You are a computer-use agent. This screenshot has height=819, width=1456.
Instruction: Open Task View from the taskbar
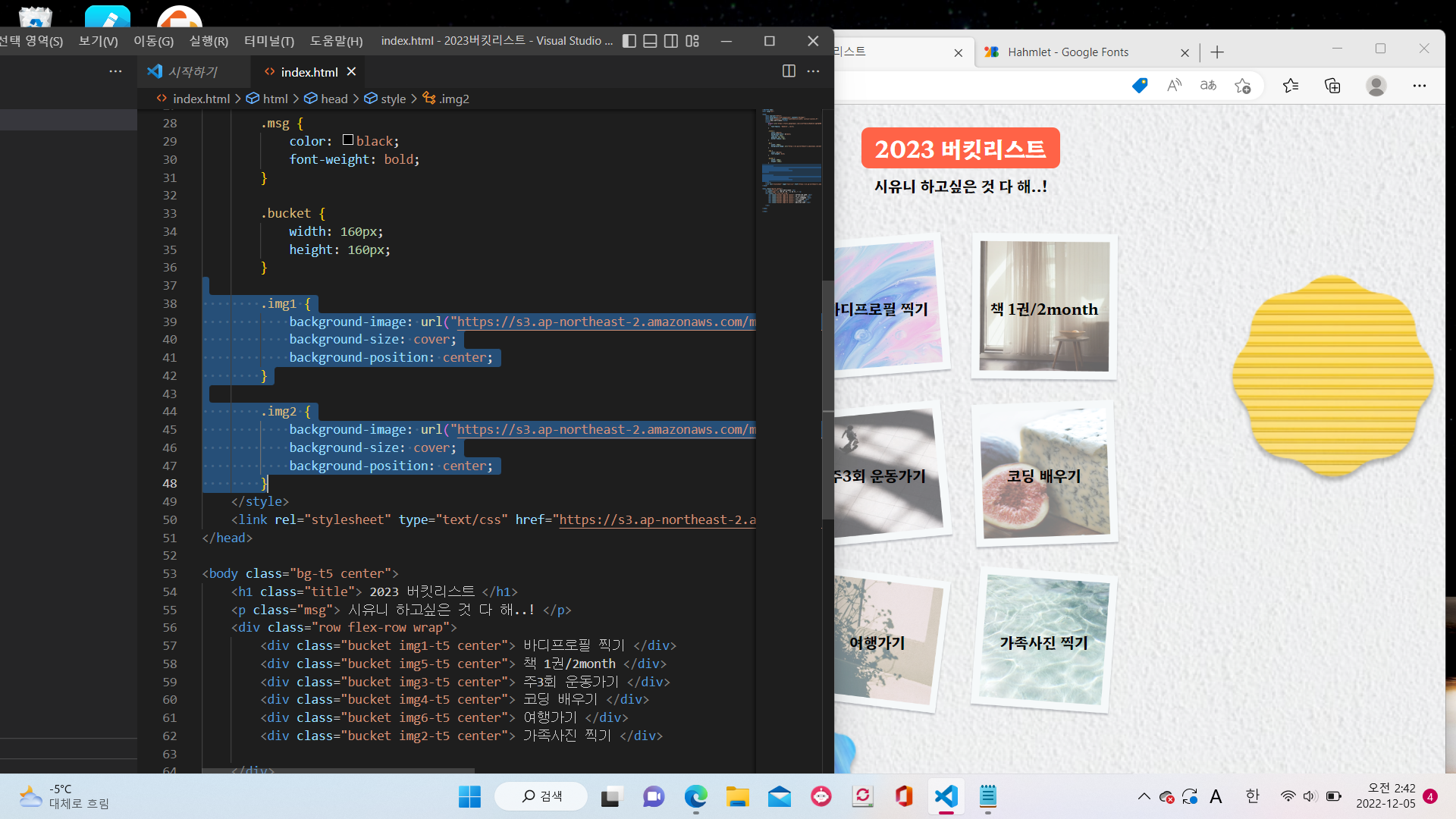(611, 796)
